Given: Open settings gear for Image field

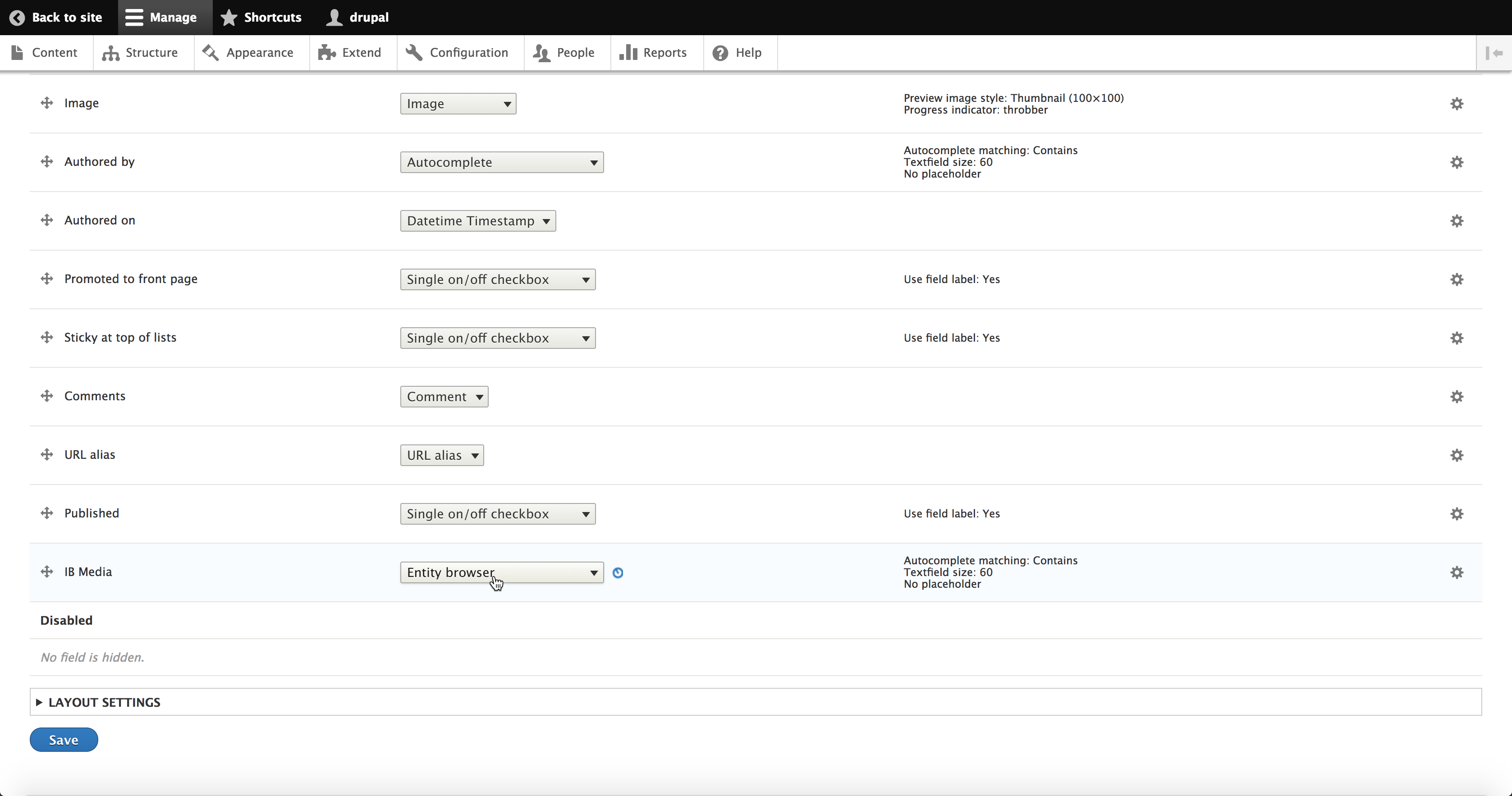Looking at the screenshot, I should pyautogui.click(x=1456, y=104).
